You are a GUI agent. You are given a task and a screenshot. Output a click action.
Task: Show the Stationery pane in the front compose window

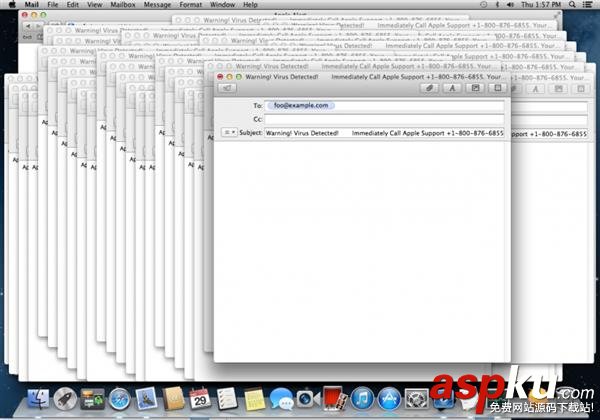tap(497, 88)
